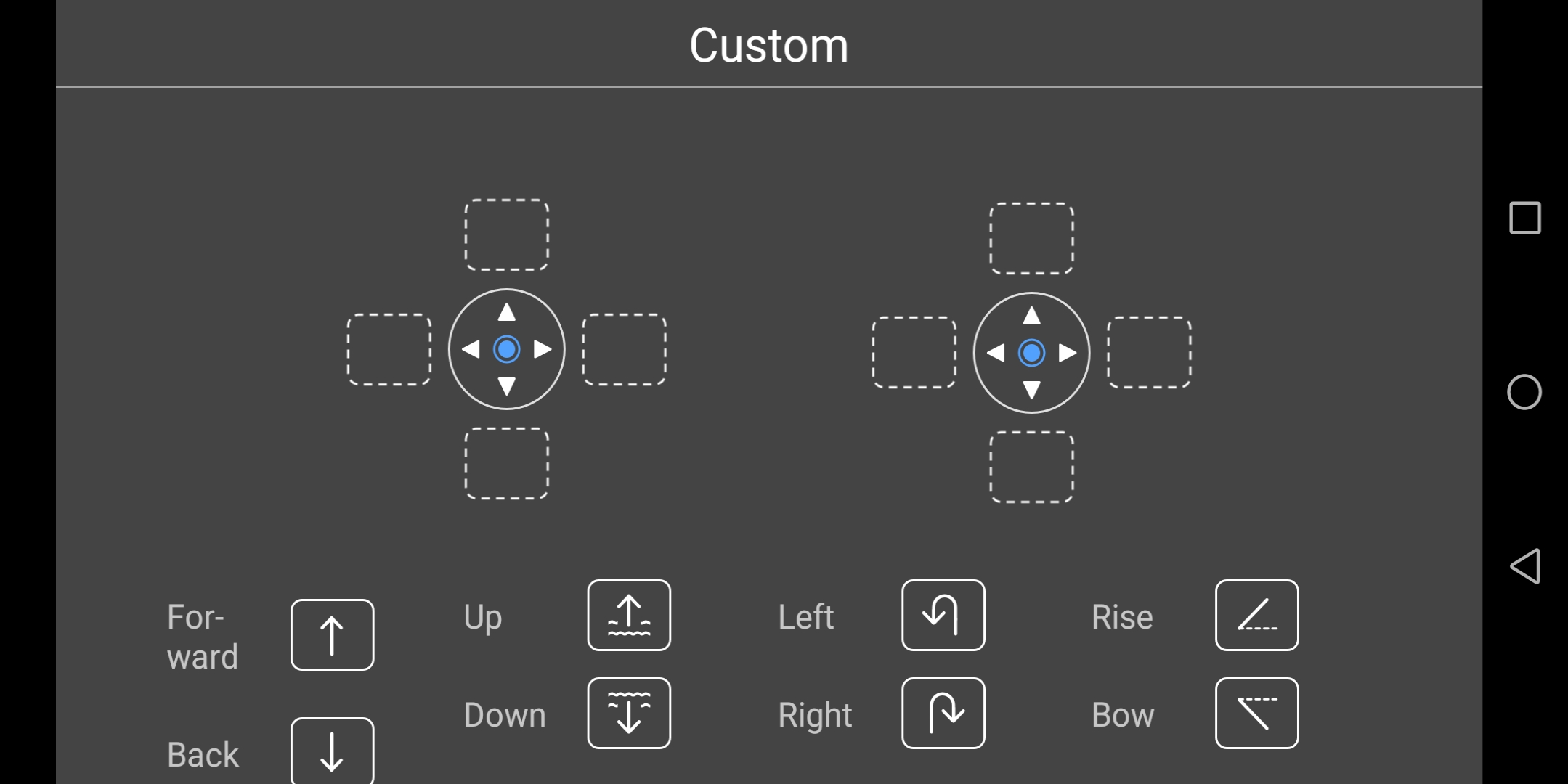Screen dimensions: 1568x784
Task: Tap the Down dive icon
Action: coord(629,713)
